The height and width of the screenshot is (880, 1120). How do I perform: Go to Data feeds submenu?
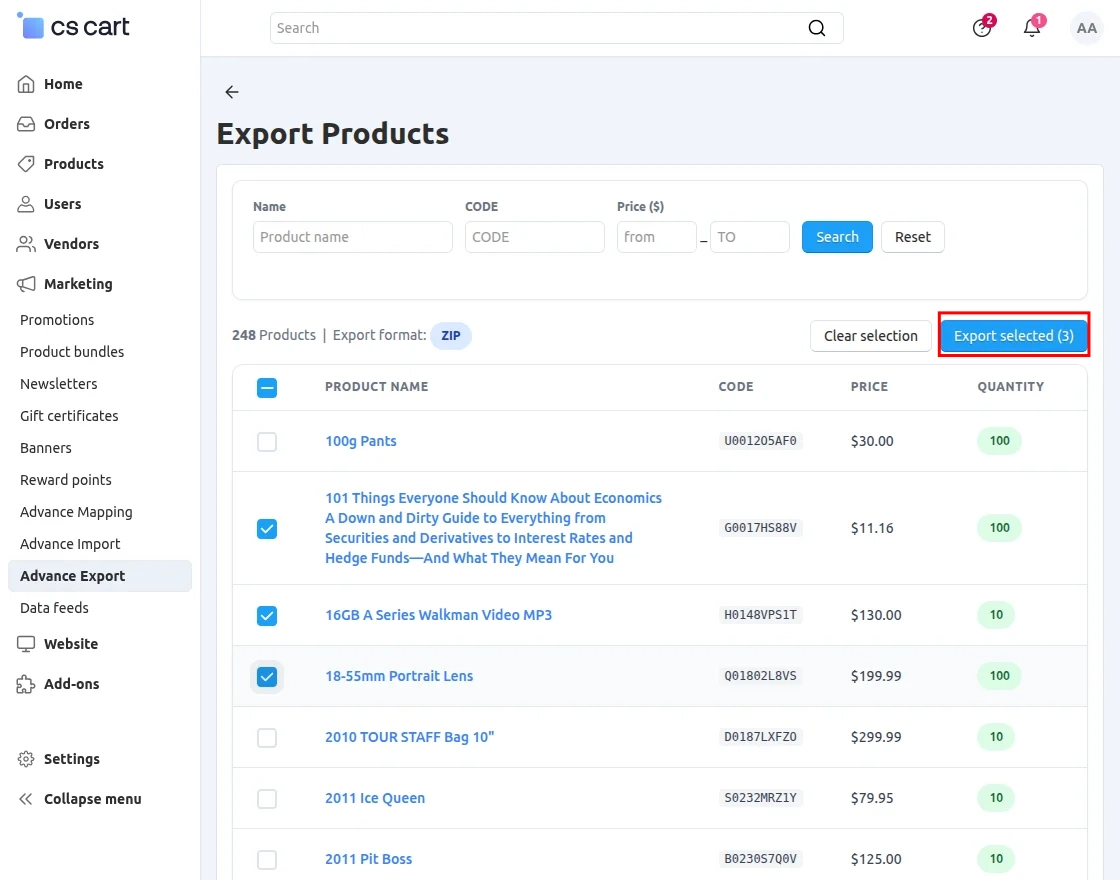point(54,608)
